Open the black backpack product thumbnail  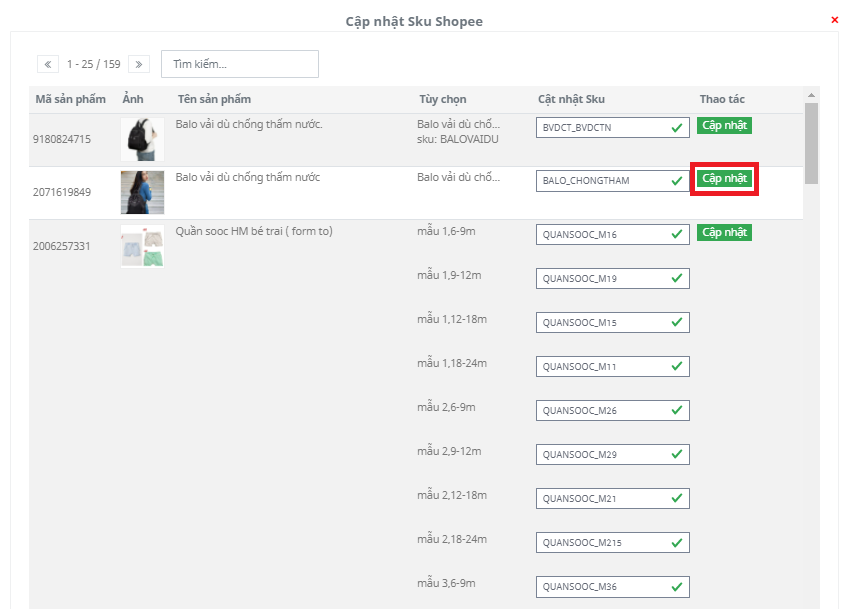[x=142, y=140]
